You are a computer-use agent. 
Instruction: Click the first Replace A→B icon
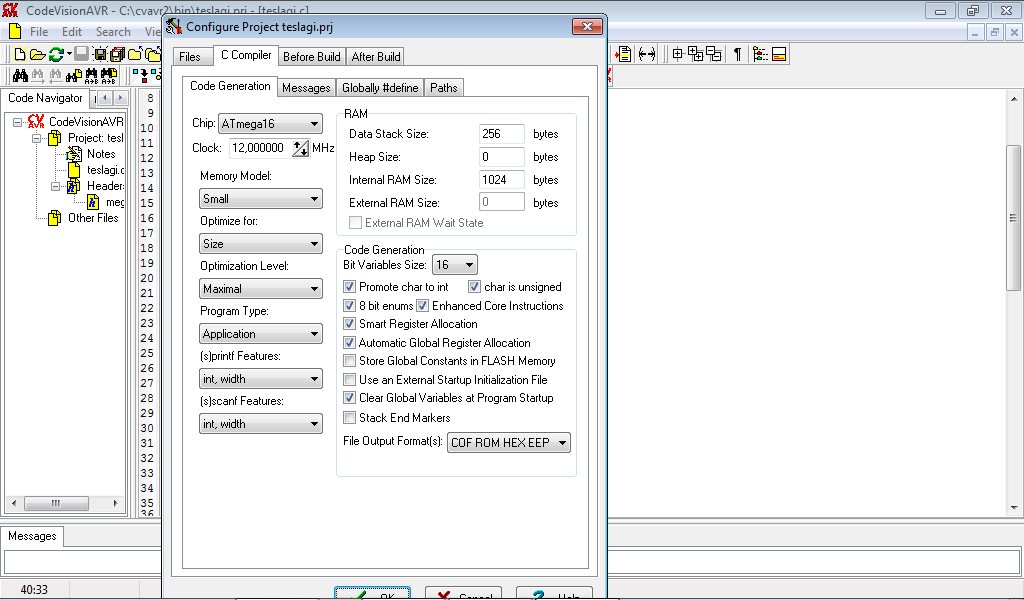pyautogui.click(x=91, y=76)
